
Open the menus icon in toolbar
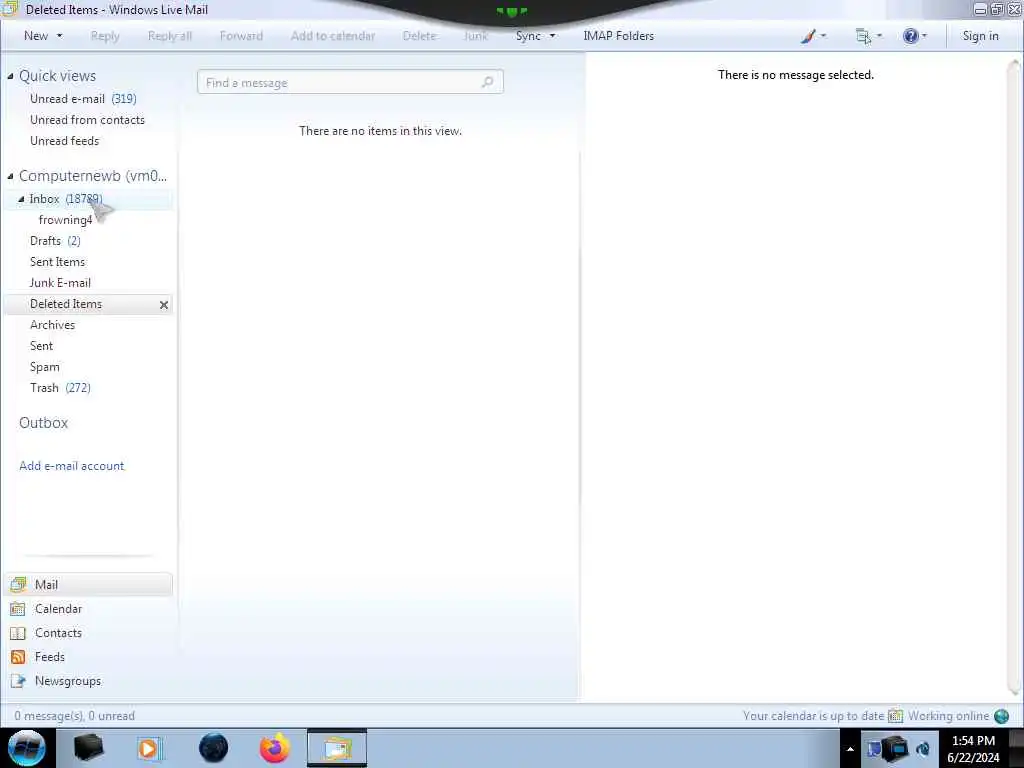[x=863, y=36]
